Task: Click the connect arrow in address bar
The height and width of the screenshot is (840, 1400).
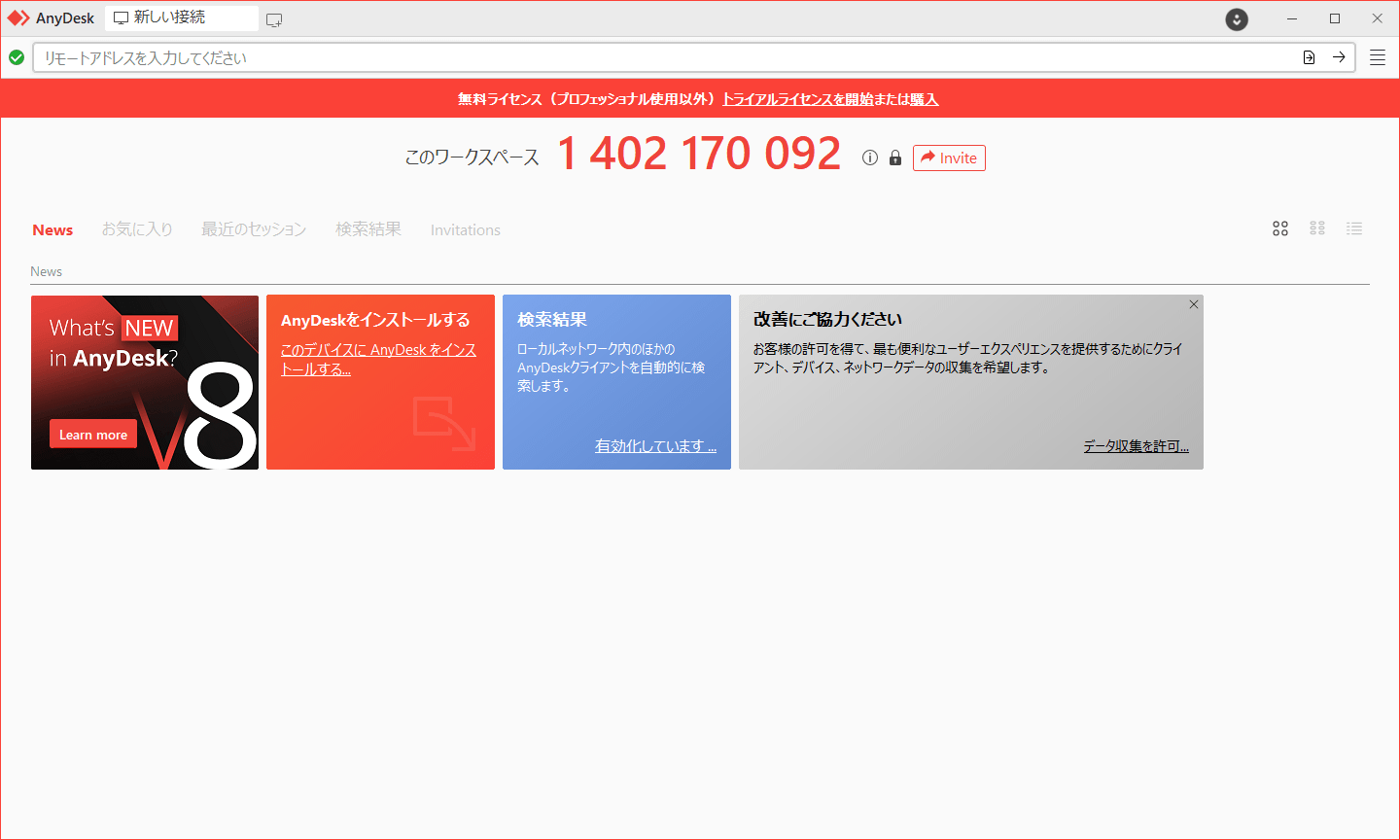Action: point(1339,57)
